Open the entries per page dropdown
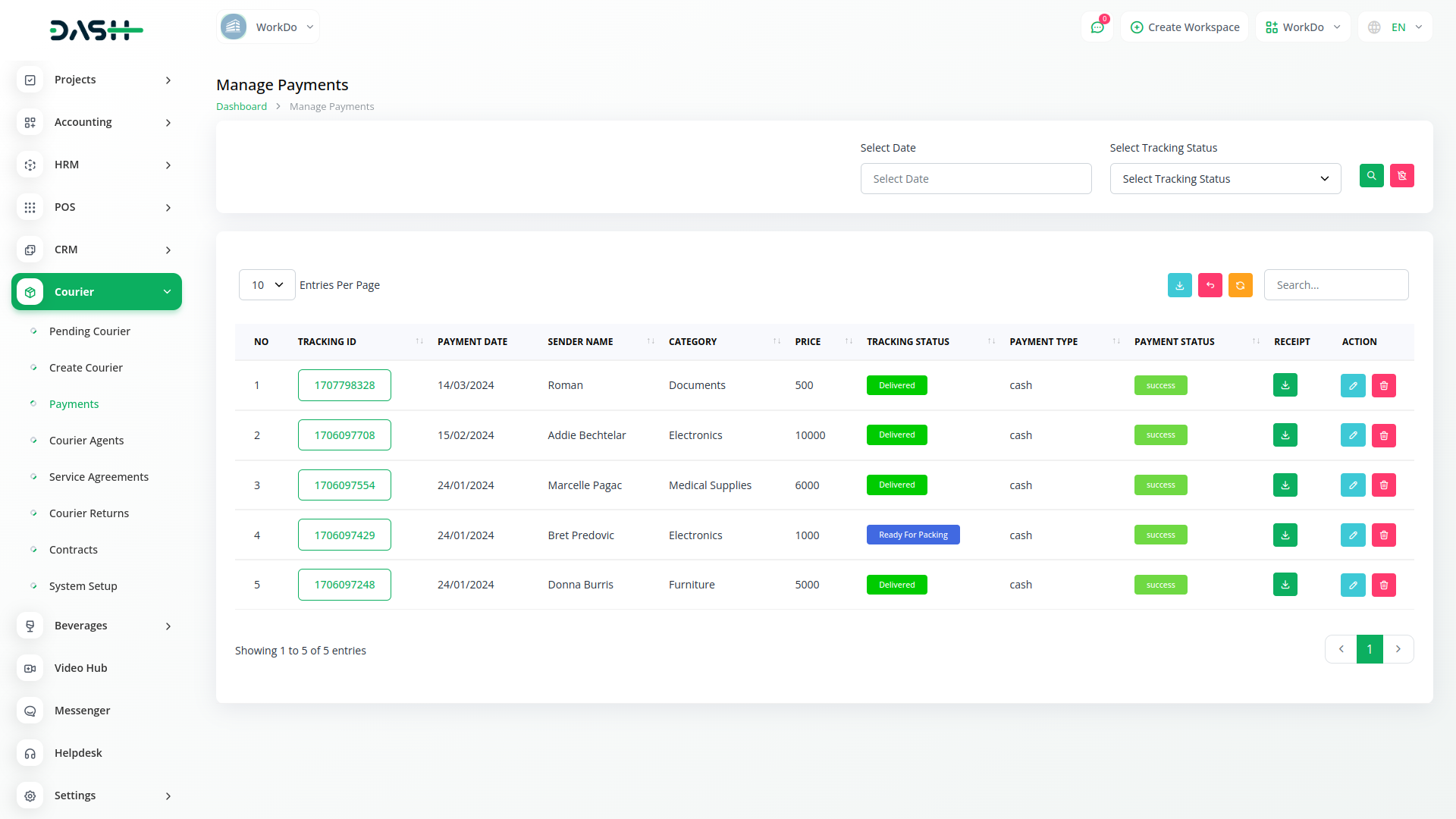The image size is (1456, 819). pos(267,285)
